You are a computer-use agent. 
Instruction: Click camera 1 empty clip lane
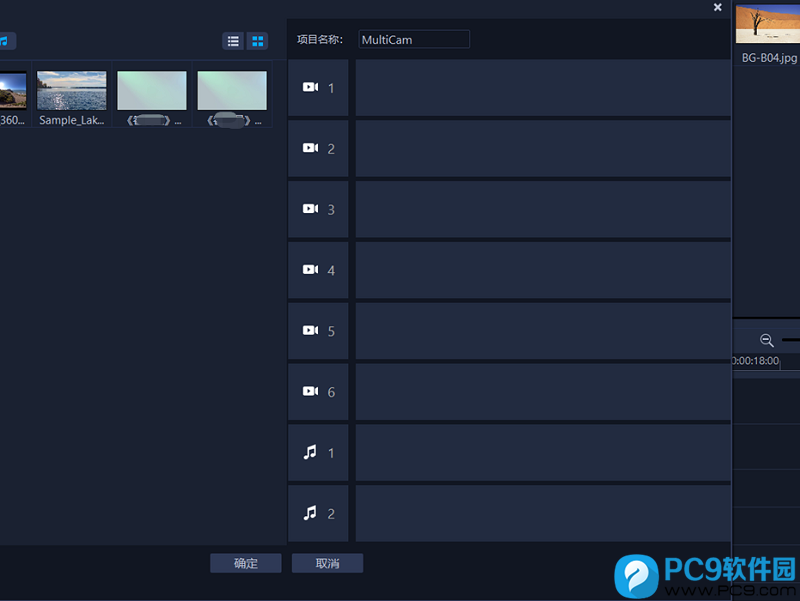click(x=543, y=88)
